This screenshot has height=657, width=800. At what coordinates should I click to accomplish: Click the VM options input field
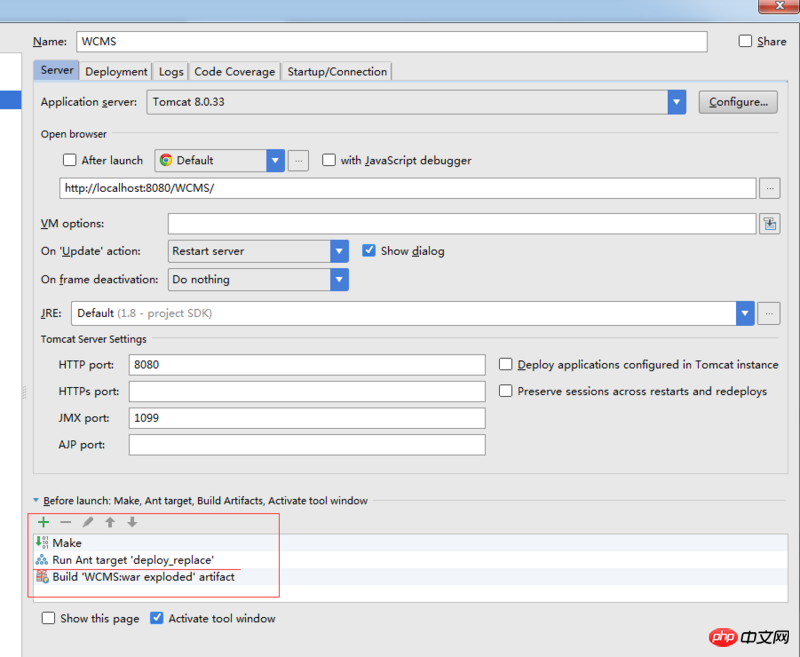coord(462,223)
